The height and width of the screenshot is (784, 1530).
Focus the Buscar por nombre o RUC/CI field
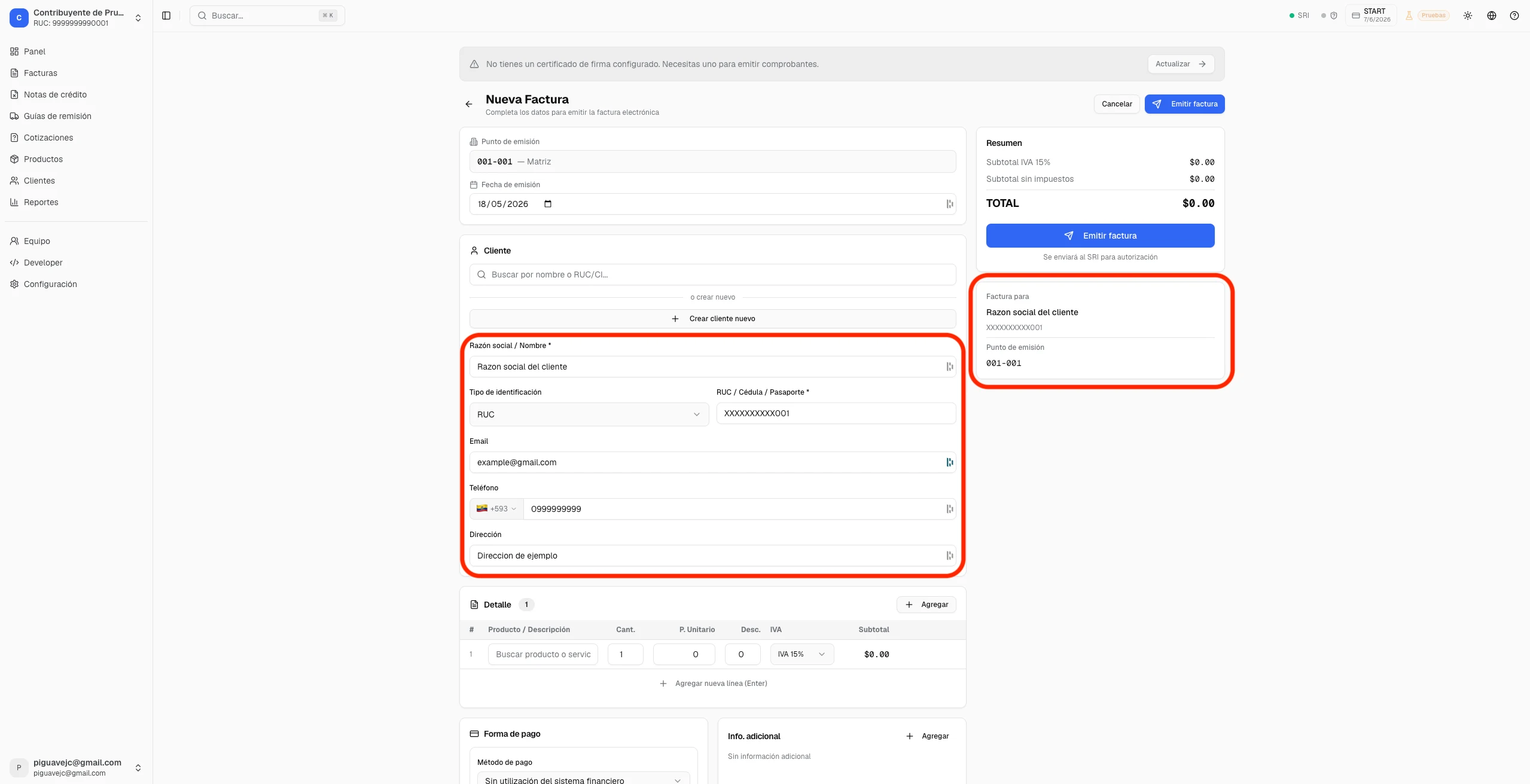(712, 274)
